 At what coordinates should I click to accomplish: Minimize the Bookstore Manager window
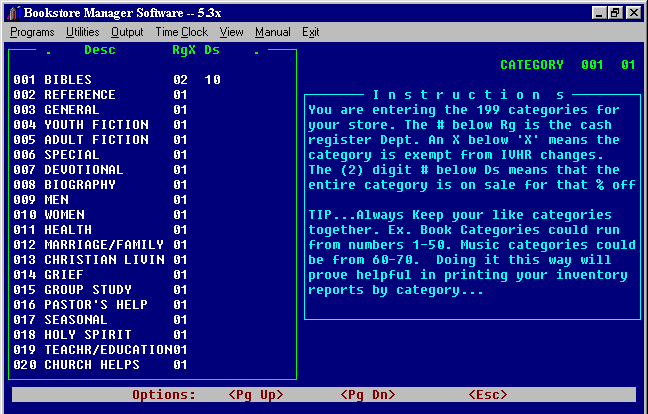(599, 11)
